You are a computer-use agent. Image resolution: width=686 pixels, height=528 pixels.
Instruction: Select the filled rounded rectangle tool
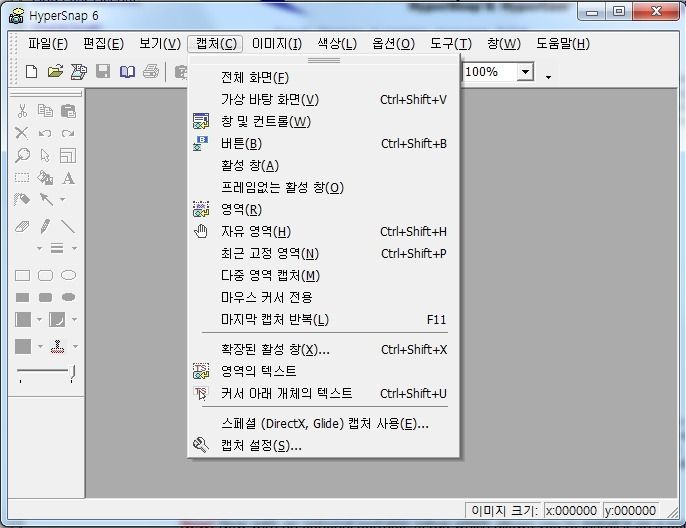click(x=46, y=297)
